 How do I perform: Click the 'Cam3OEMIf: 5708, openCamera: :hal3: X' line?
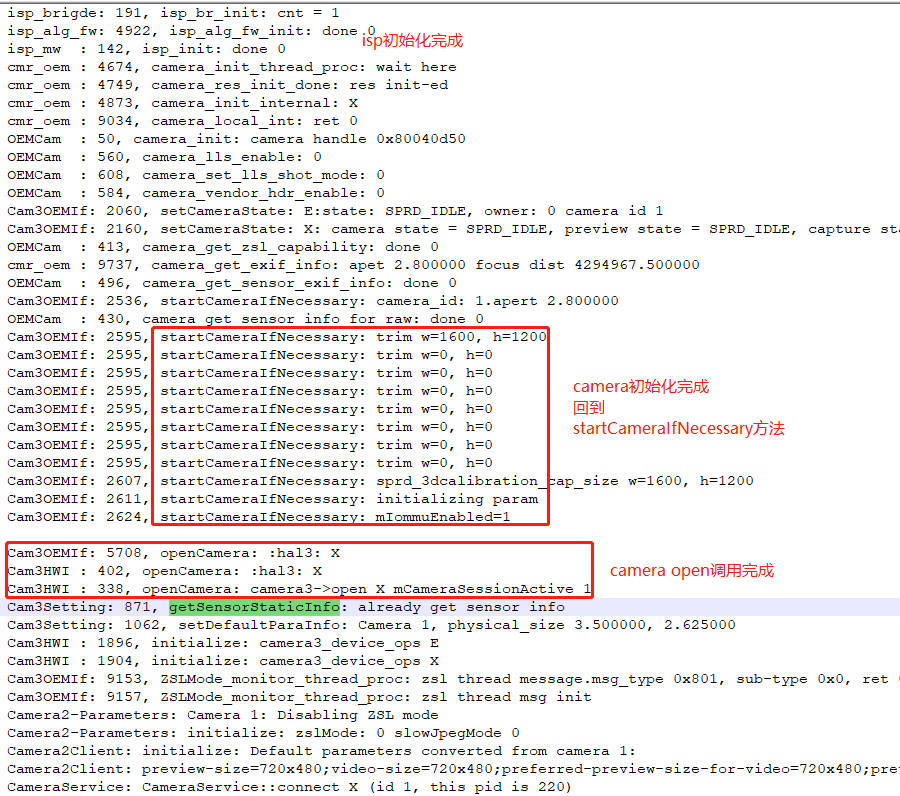[173, 553]
